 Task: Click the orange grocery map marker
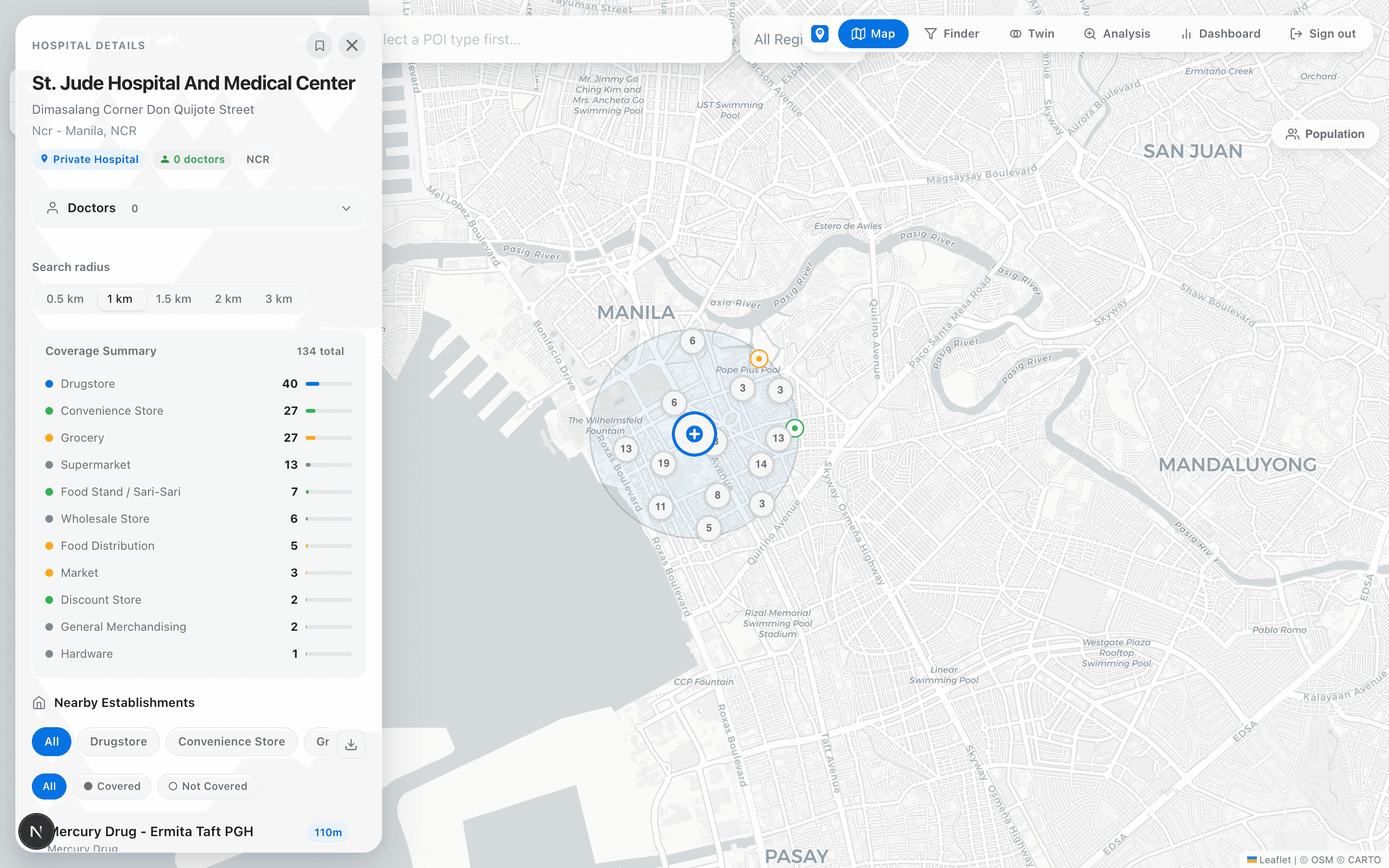point(759,359)
